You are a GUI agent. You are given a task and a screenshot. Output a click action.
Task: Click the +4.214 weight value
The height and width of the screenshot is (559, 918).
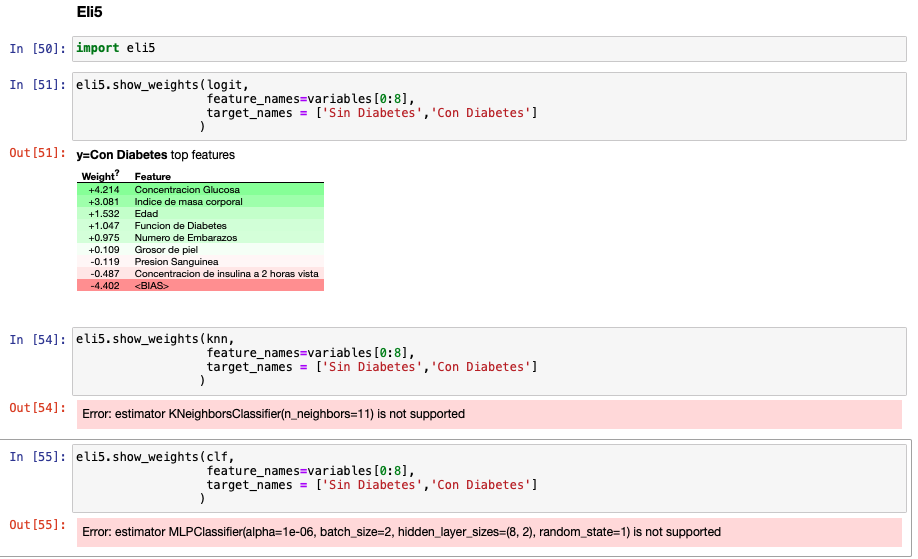(104, 190)
